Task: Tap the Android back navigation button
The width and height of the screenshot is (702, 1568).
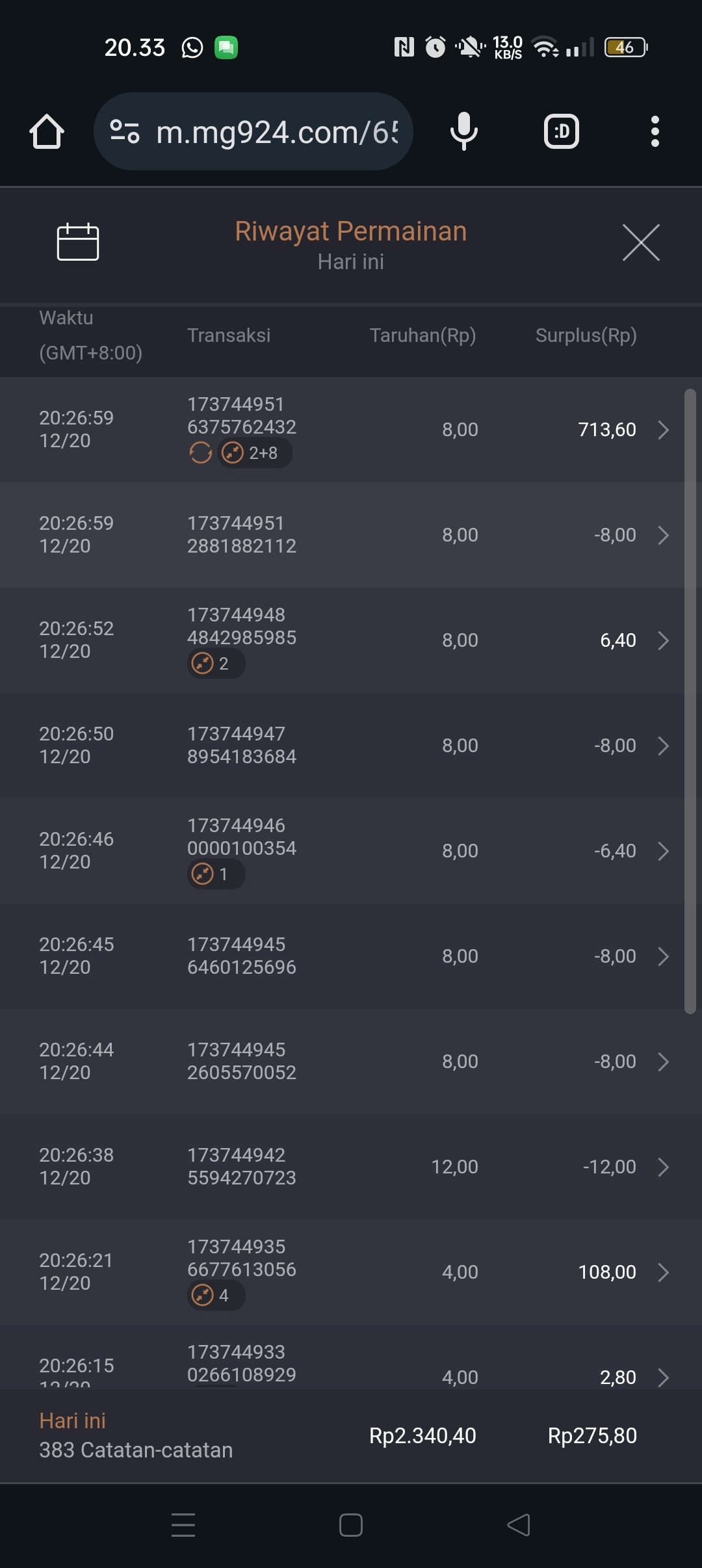Action: [519, 1524]
